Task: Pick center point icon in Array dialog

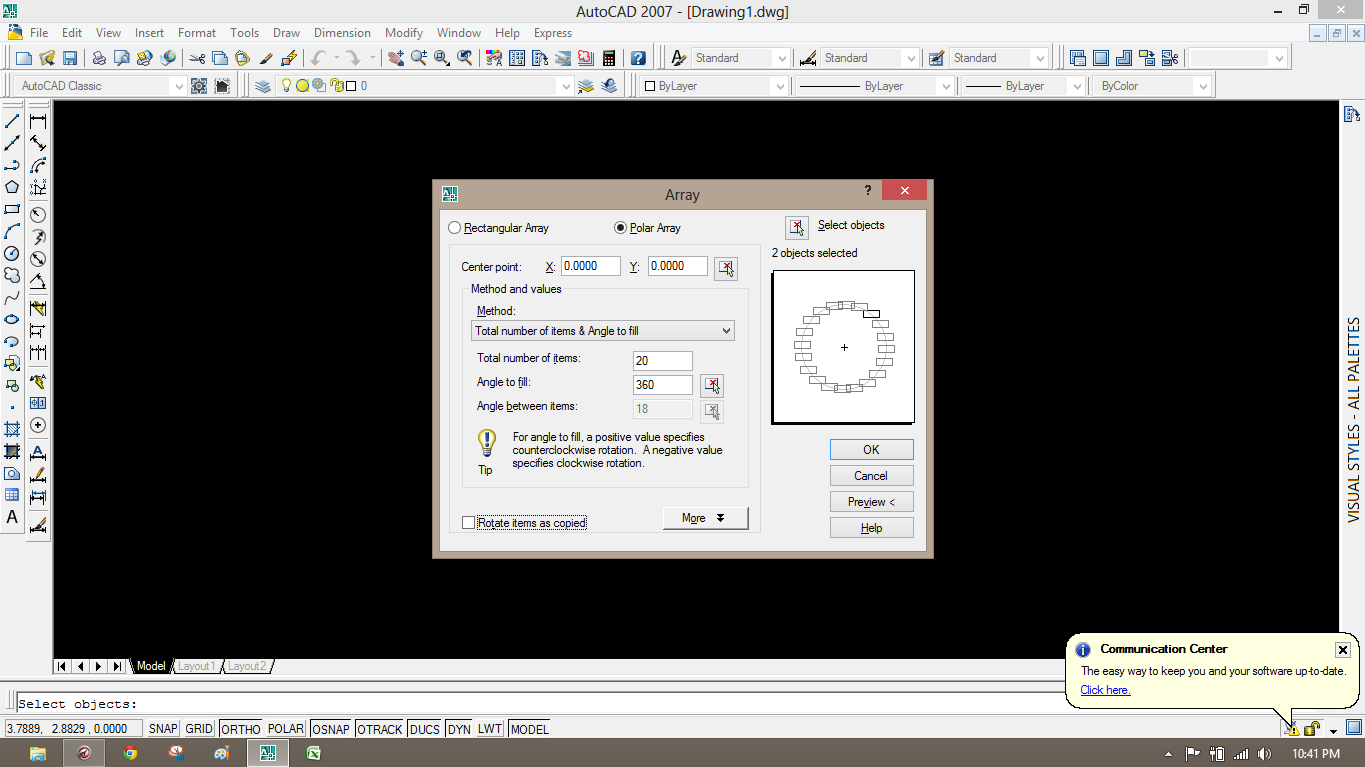Action: 726,268
